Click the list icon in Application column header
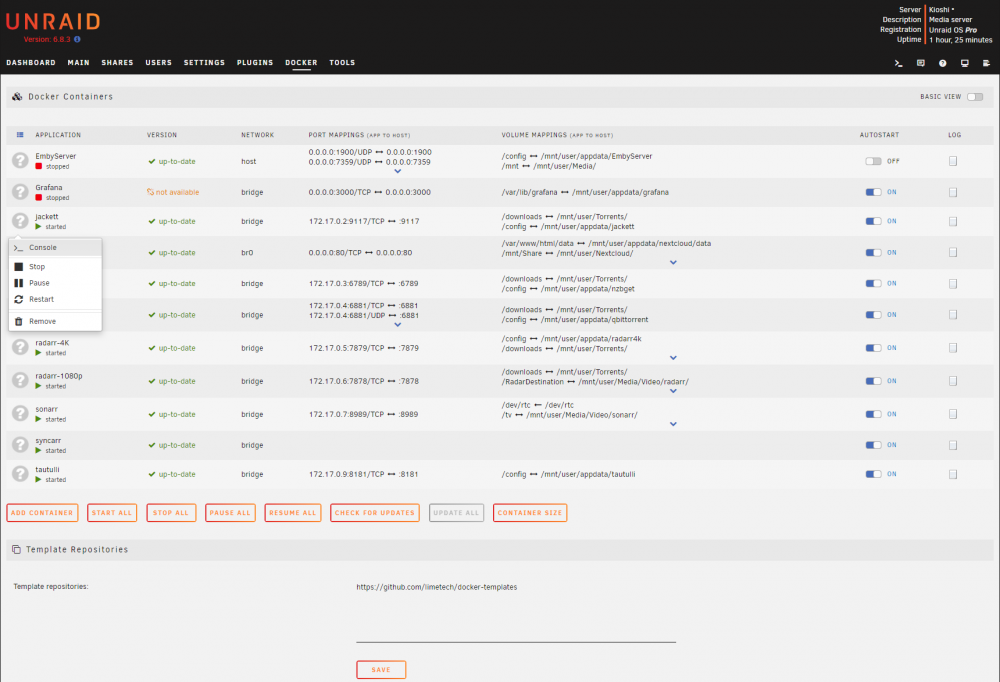Image resolution: width=1000 pixels, height=682 pixels. pos(20,135)
